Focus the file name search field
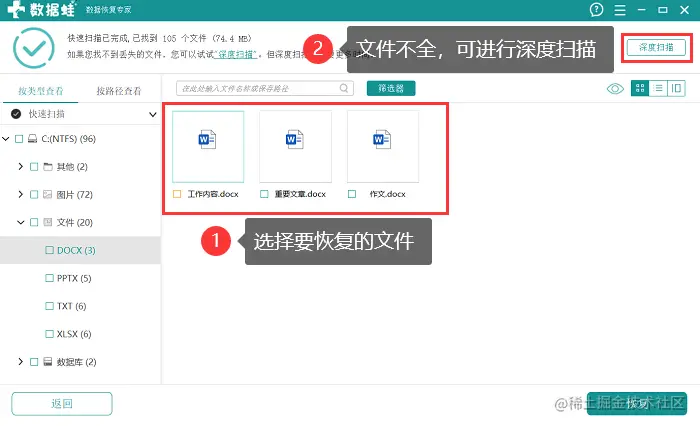The image size is (700, 426). [265, 88]
